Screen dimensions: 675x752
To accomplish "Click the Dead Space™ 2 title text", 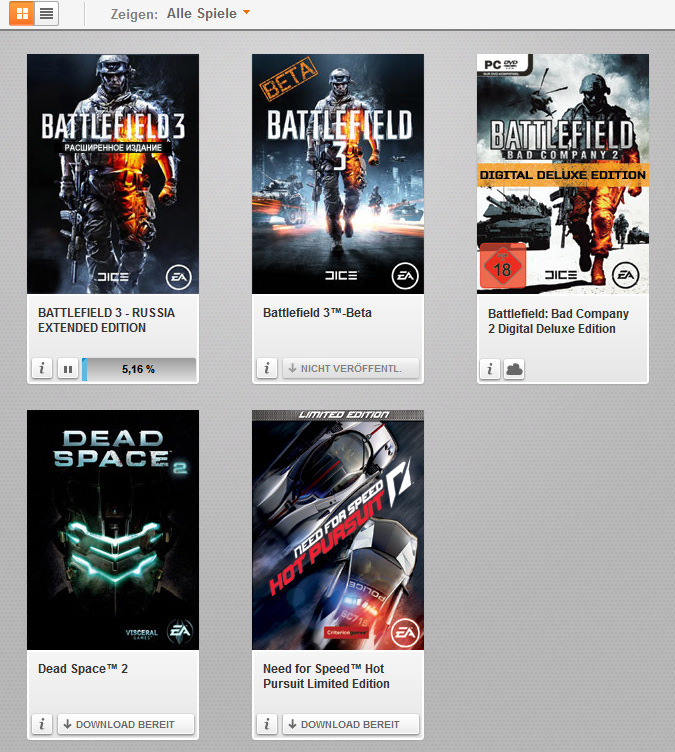I will pyautogui.click(x=83, y=669).
